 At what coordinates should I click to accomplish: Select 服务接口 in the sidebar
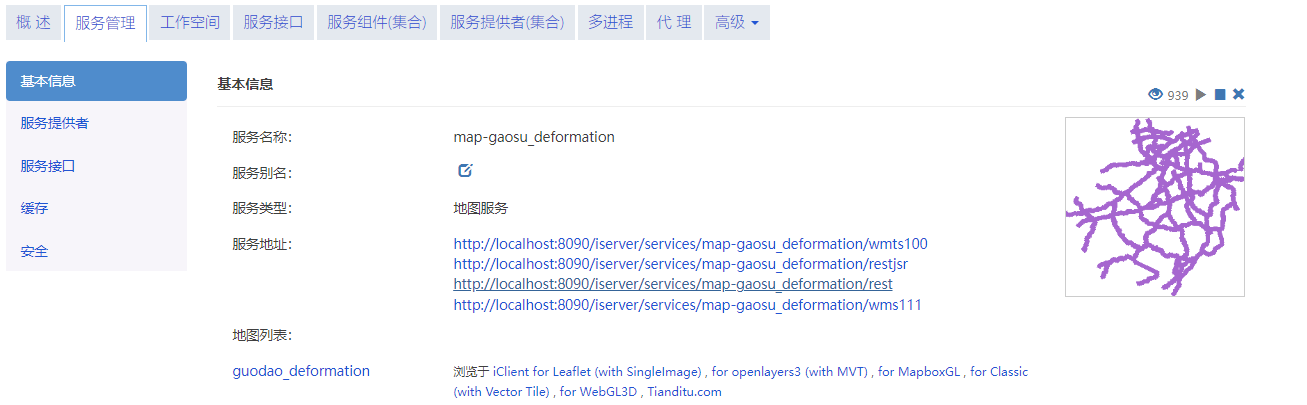point(96,166)
